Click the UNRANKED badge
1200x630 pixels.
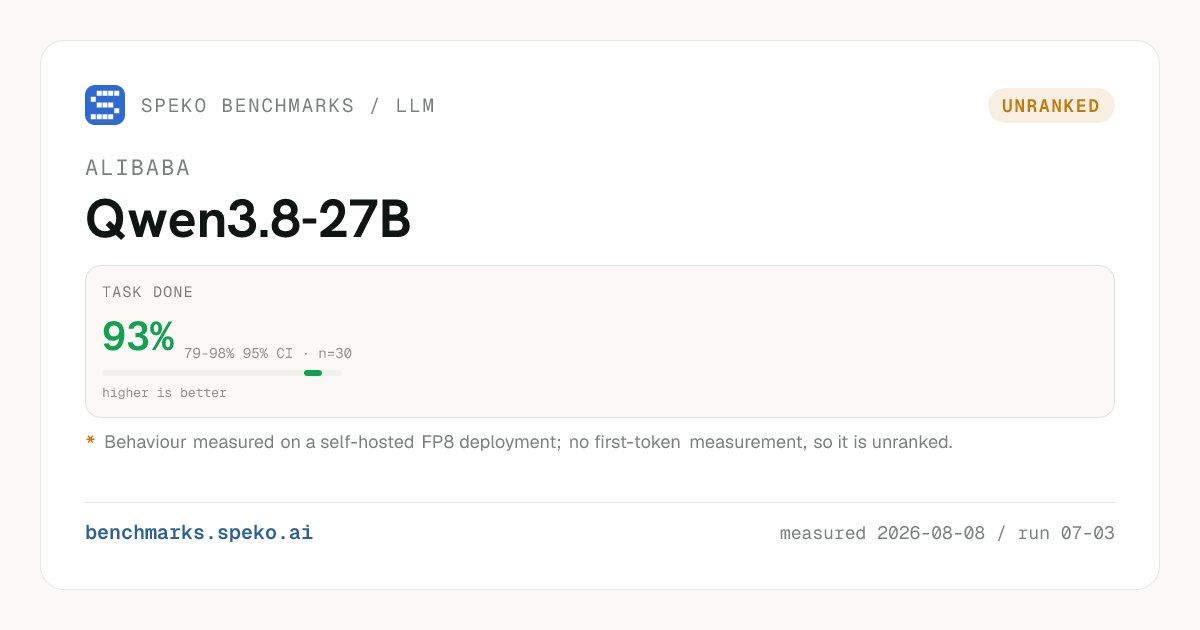tap(1051, 106)
